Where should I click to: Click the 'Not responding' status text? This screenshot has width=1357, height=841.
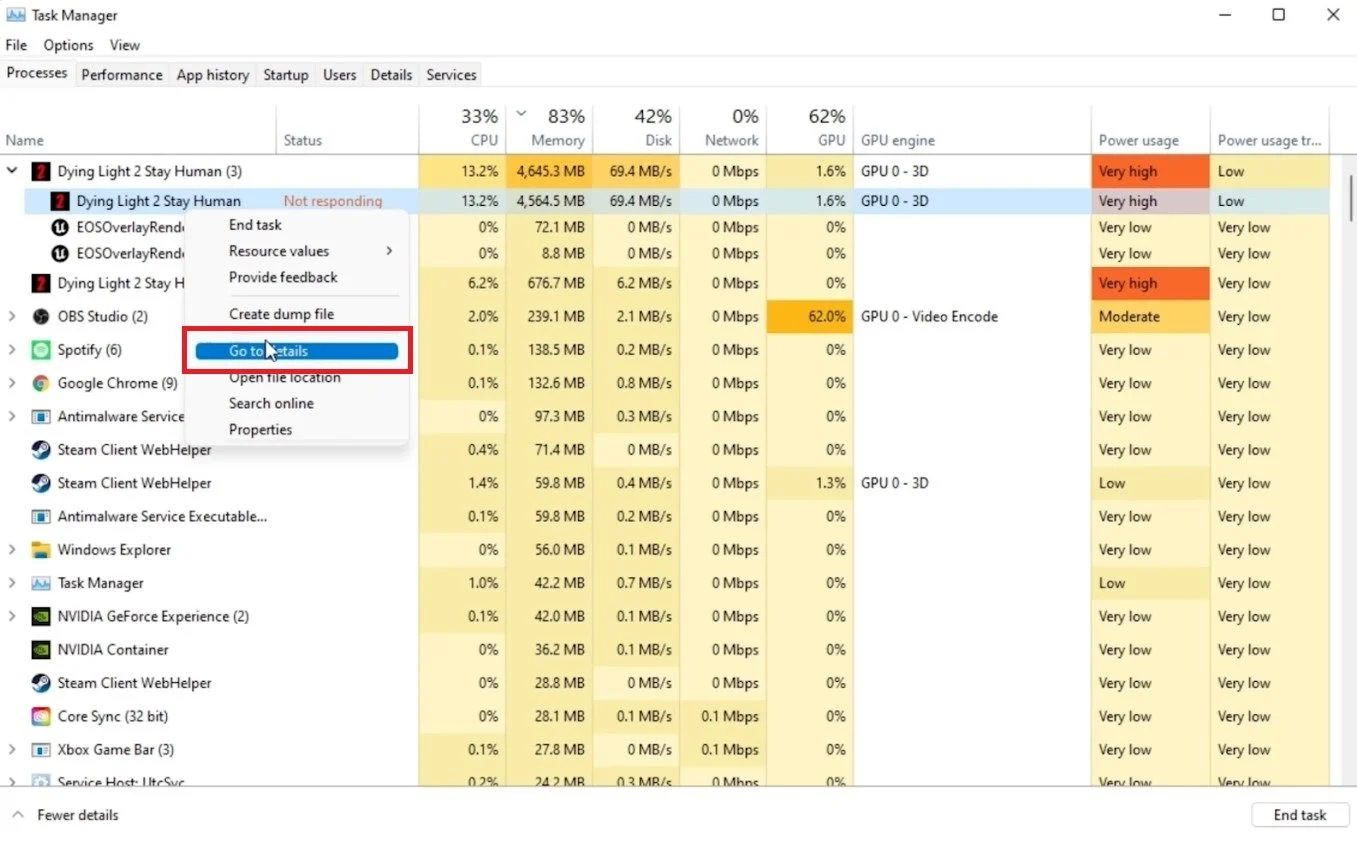(x=333, y=201)
